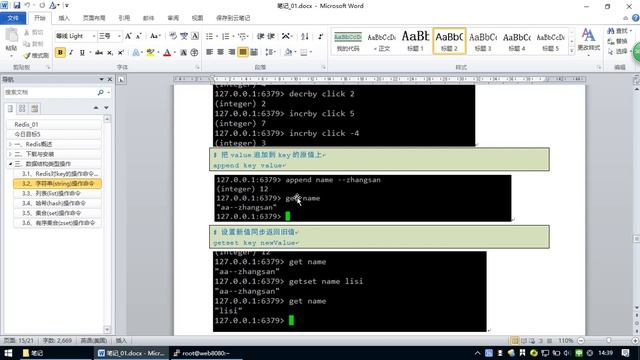The width and height of the screenshot is (640, 360).
Task: Click the Enclose Characters circle icon
Action: (x=194, y=53)
